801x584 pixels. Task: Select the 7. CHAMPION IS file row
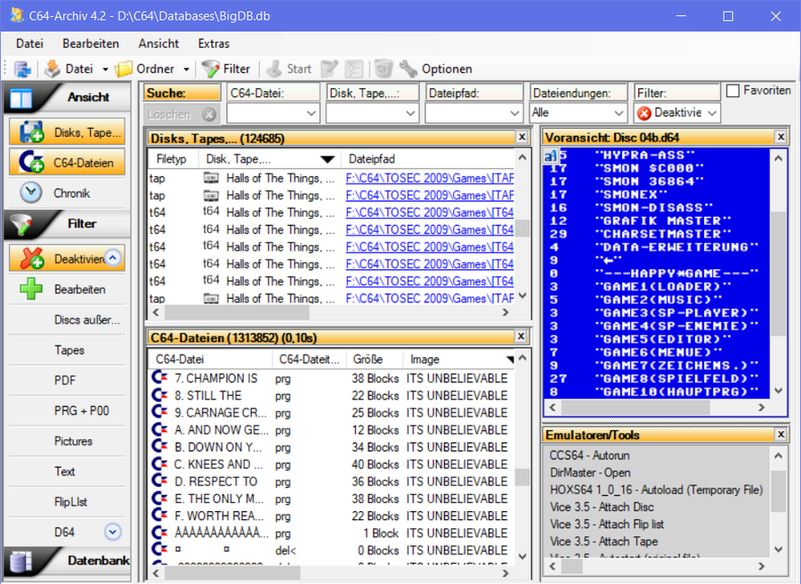pyautogui.click(x=332, y=379)
